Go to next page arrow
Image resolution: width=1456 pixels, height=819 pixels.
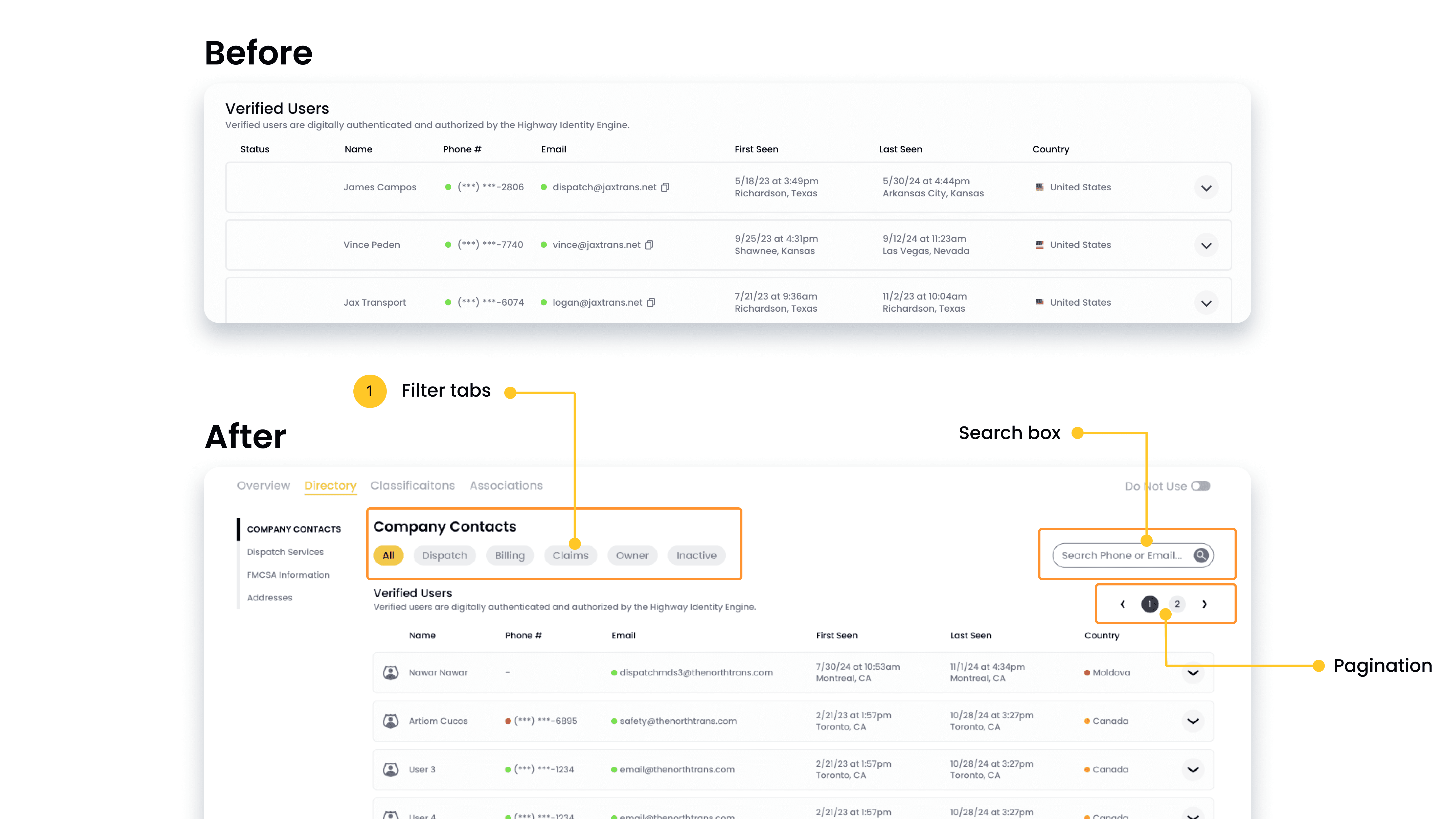click(x=1205, y=604)
